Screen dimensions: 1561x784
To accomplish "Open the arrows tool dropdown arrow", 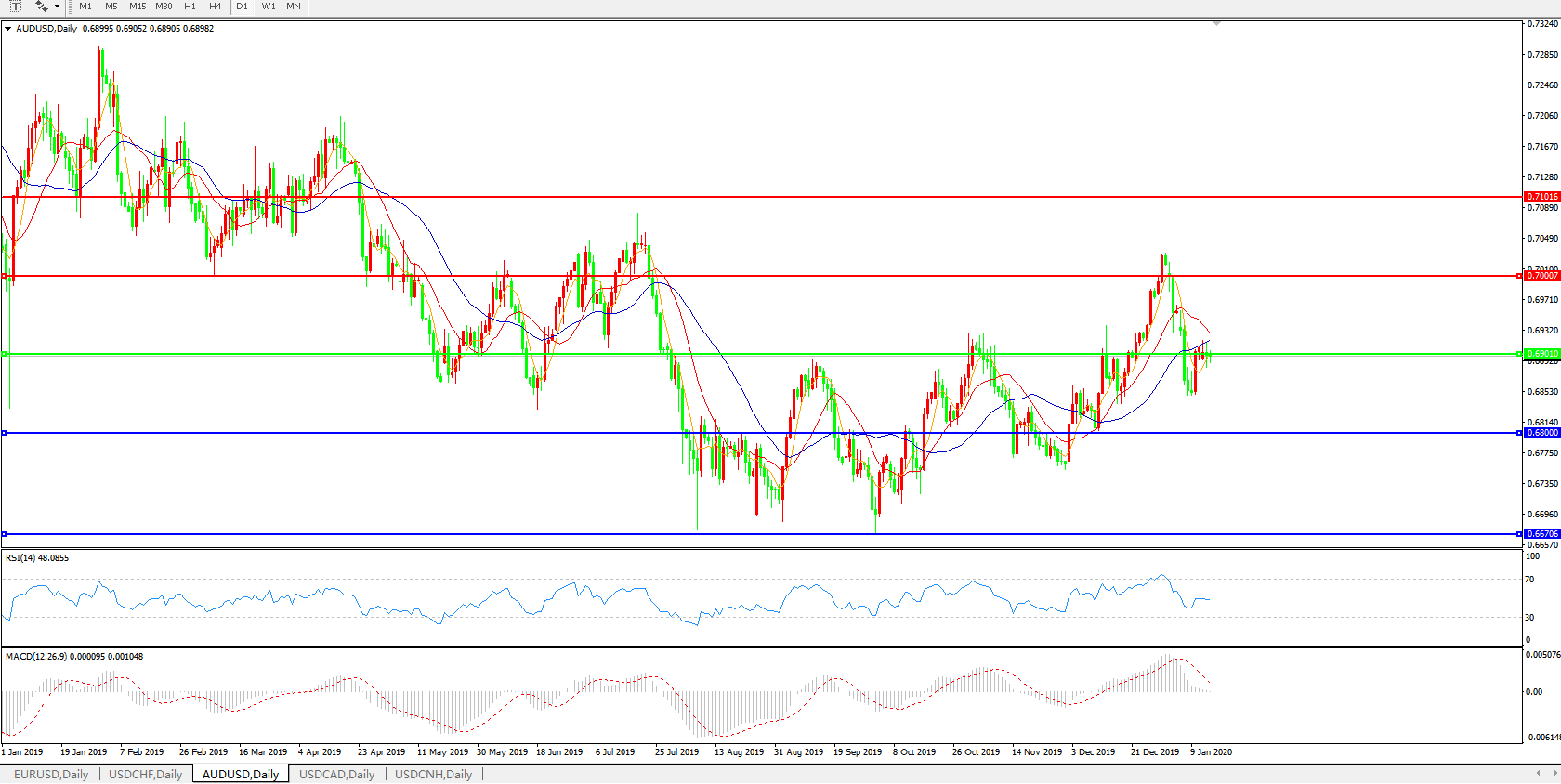I will [58, 7].
